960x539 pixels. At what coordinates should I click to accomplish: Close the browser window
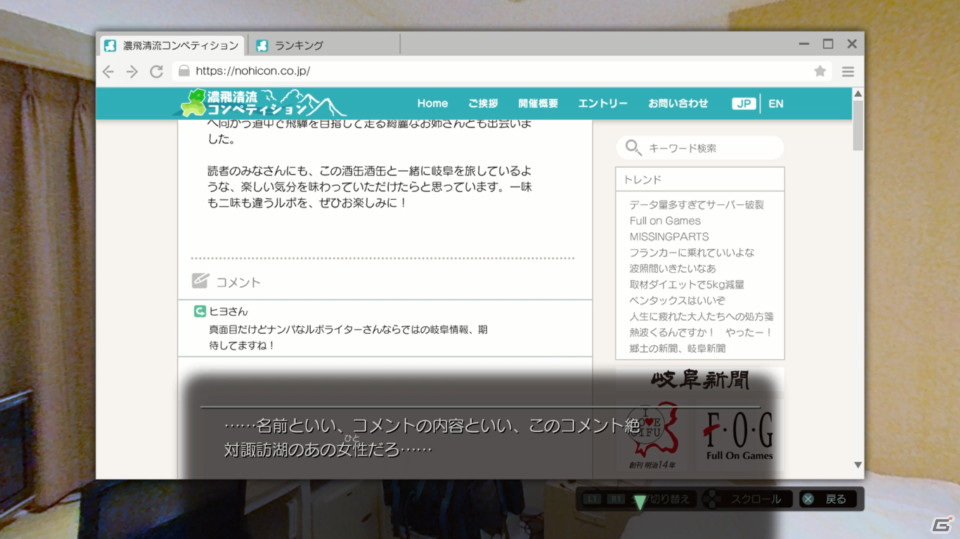(852, 44)
